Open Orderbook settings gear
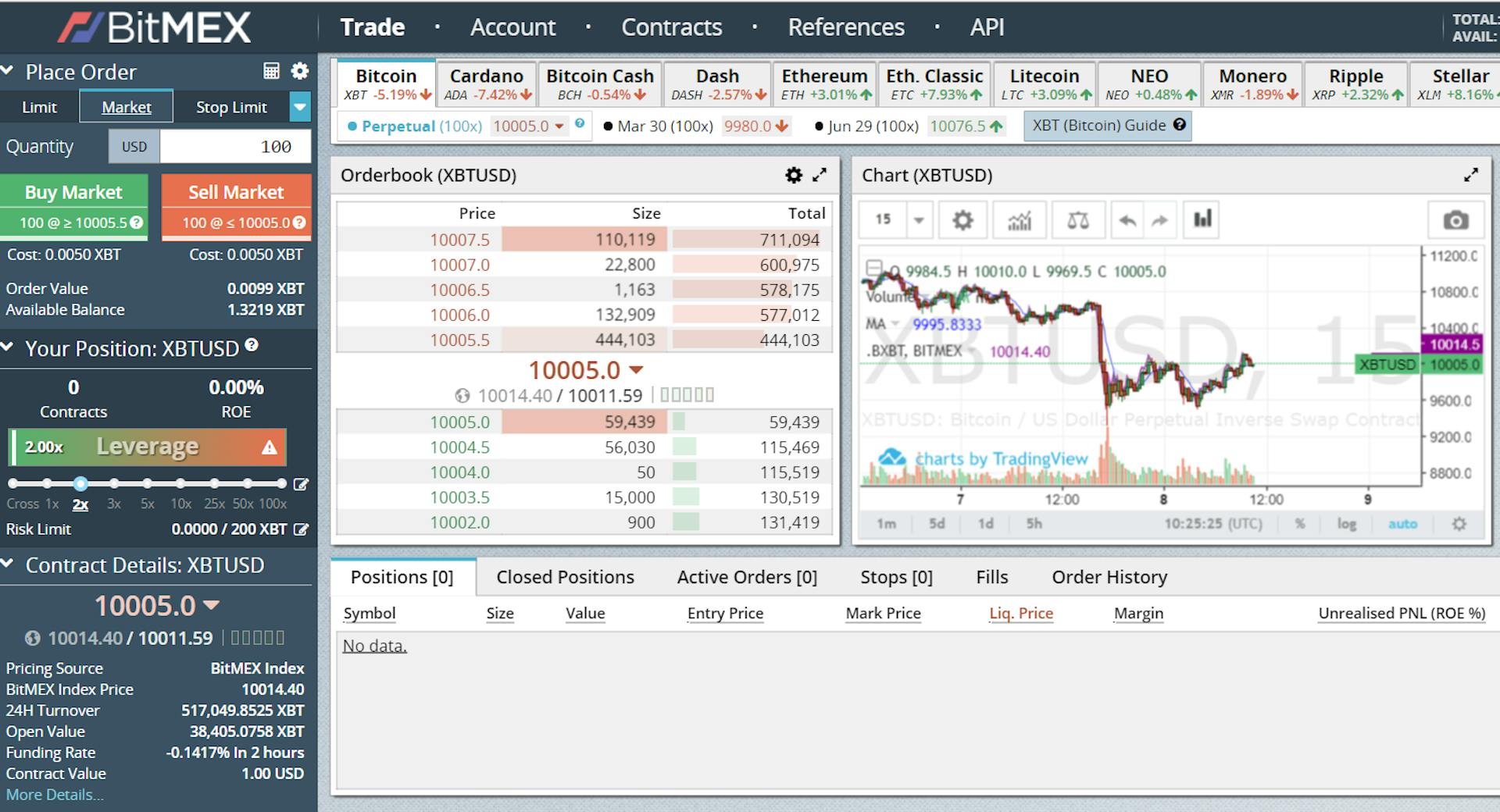Image resolution: width=1500 pixels, height=812 pixels. [x=794, y=176]
